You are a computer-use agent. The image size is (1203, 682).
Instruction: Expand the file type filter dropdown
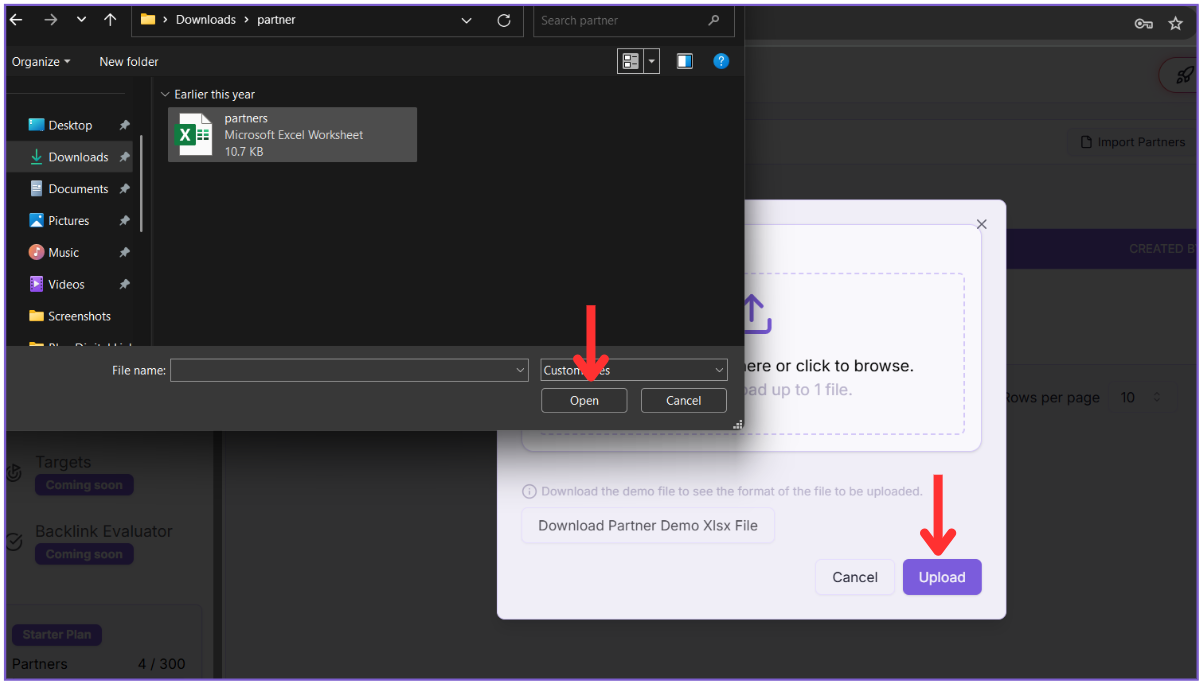point(634,370)
